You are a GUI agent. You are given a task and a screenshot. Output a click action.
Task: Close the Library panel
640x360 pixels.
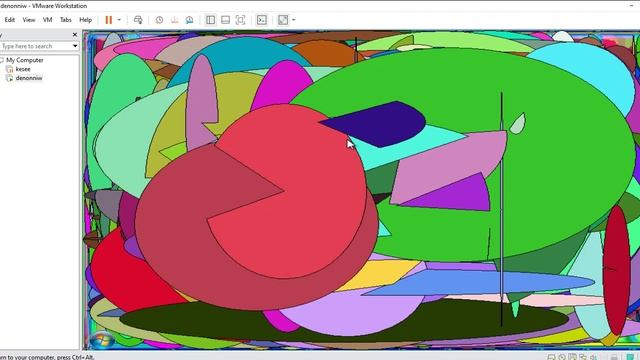pos(75,35)
